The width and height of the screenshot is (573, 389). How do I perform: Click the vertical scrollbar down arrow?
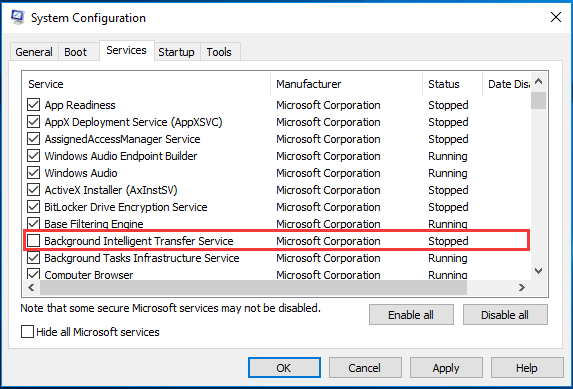539,271
